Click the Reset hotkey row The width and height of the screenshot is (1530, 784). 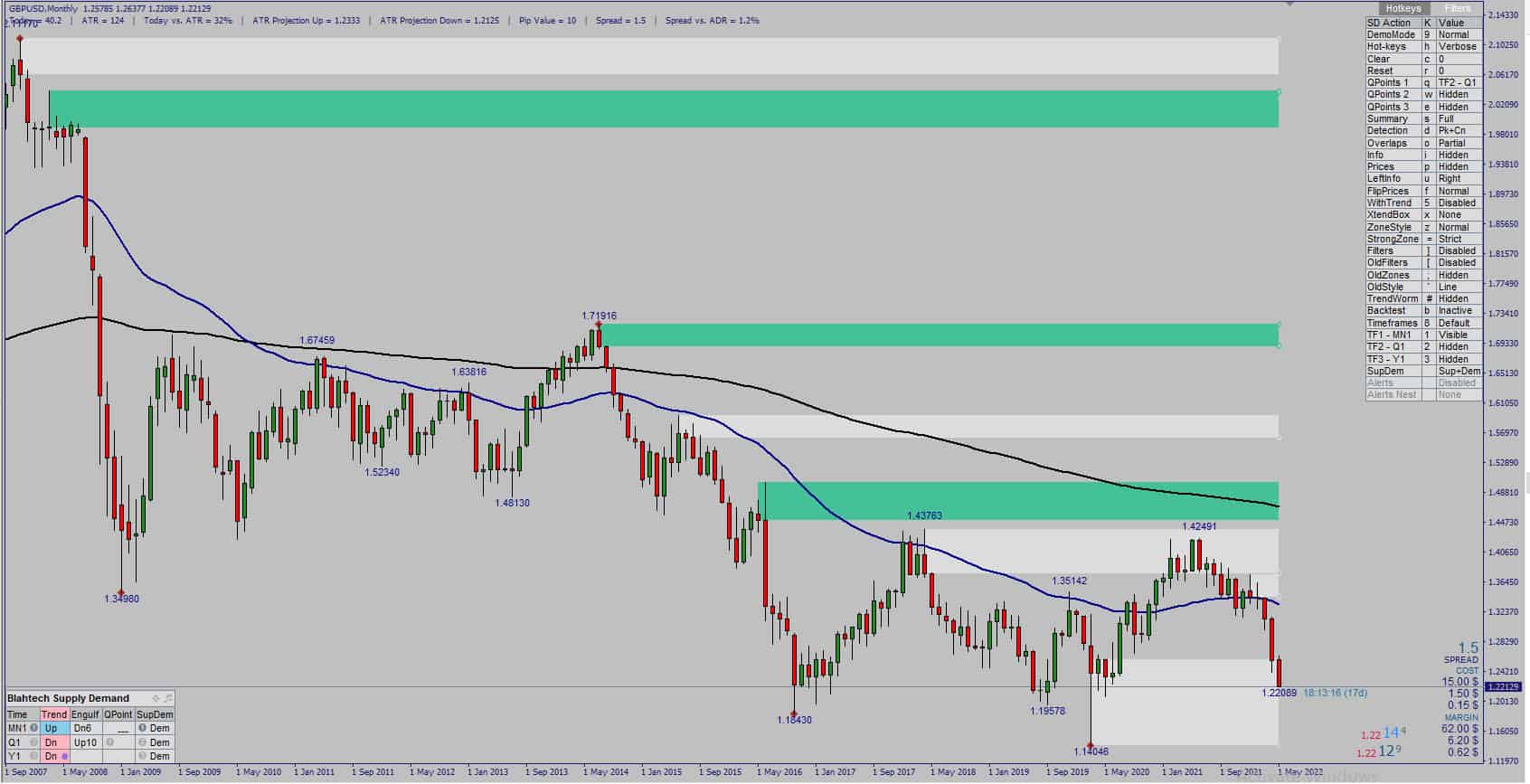[1423, 71]
